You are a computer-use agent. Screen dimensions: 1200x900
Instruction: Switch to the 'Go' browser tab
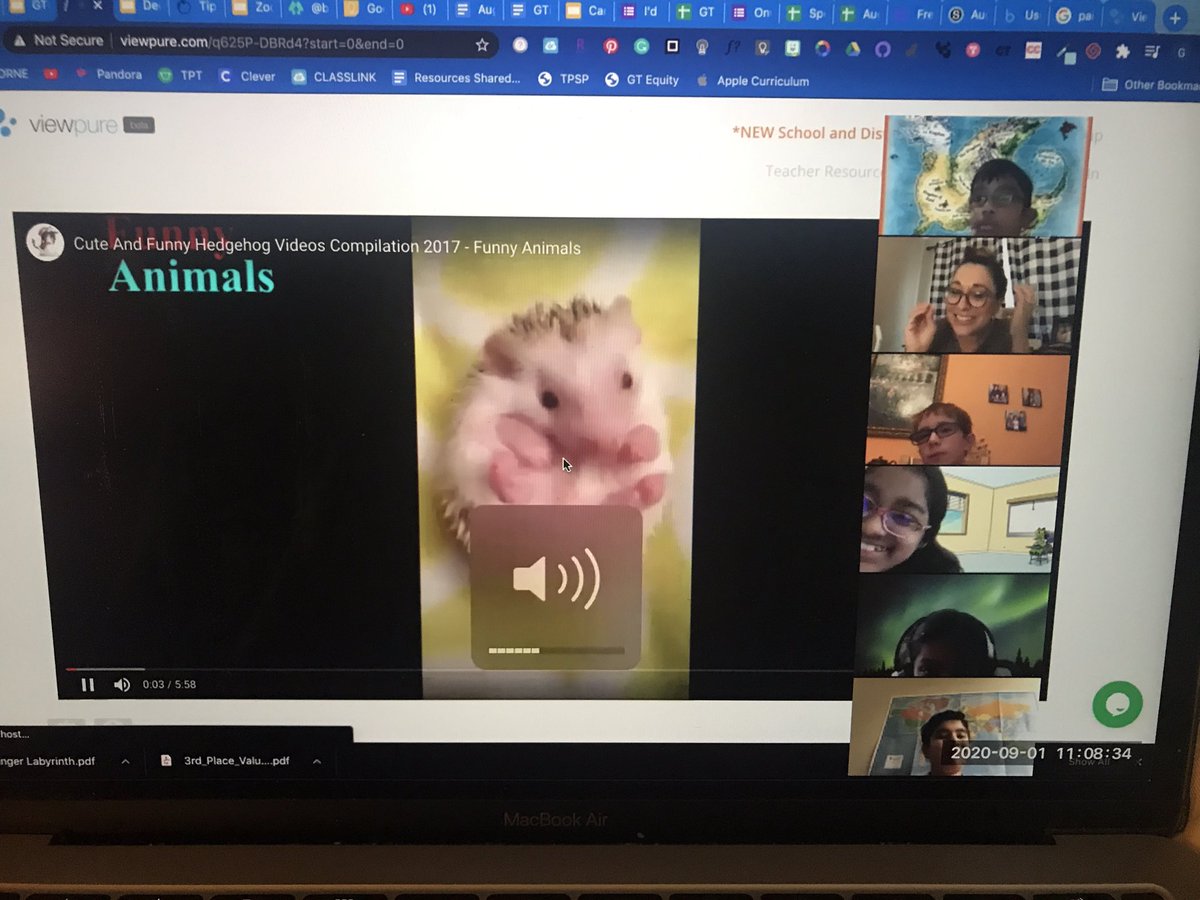pos(364,10)
